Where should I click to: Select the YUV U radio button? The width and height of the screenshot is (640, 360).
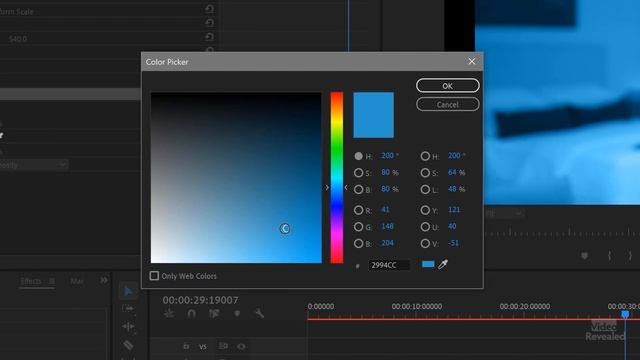pos(425,227)
